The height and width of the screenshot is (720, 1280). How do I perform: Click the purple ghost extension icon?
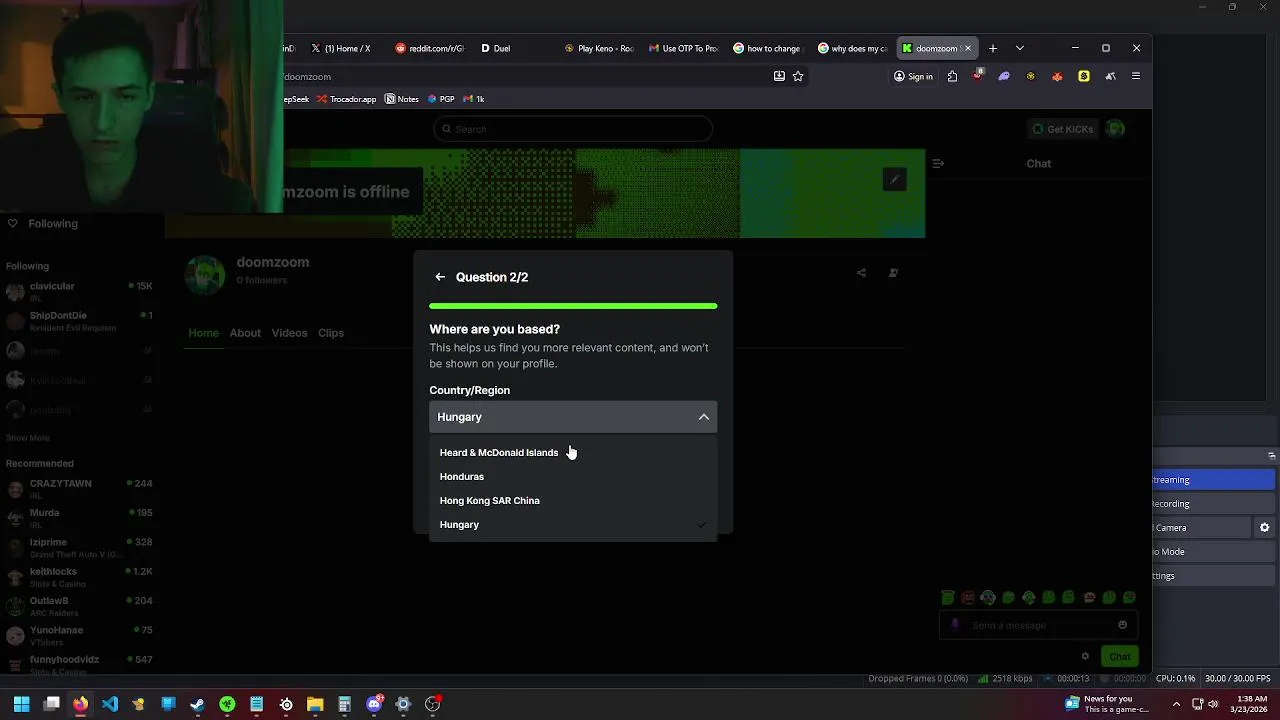1004,76
